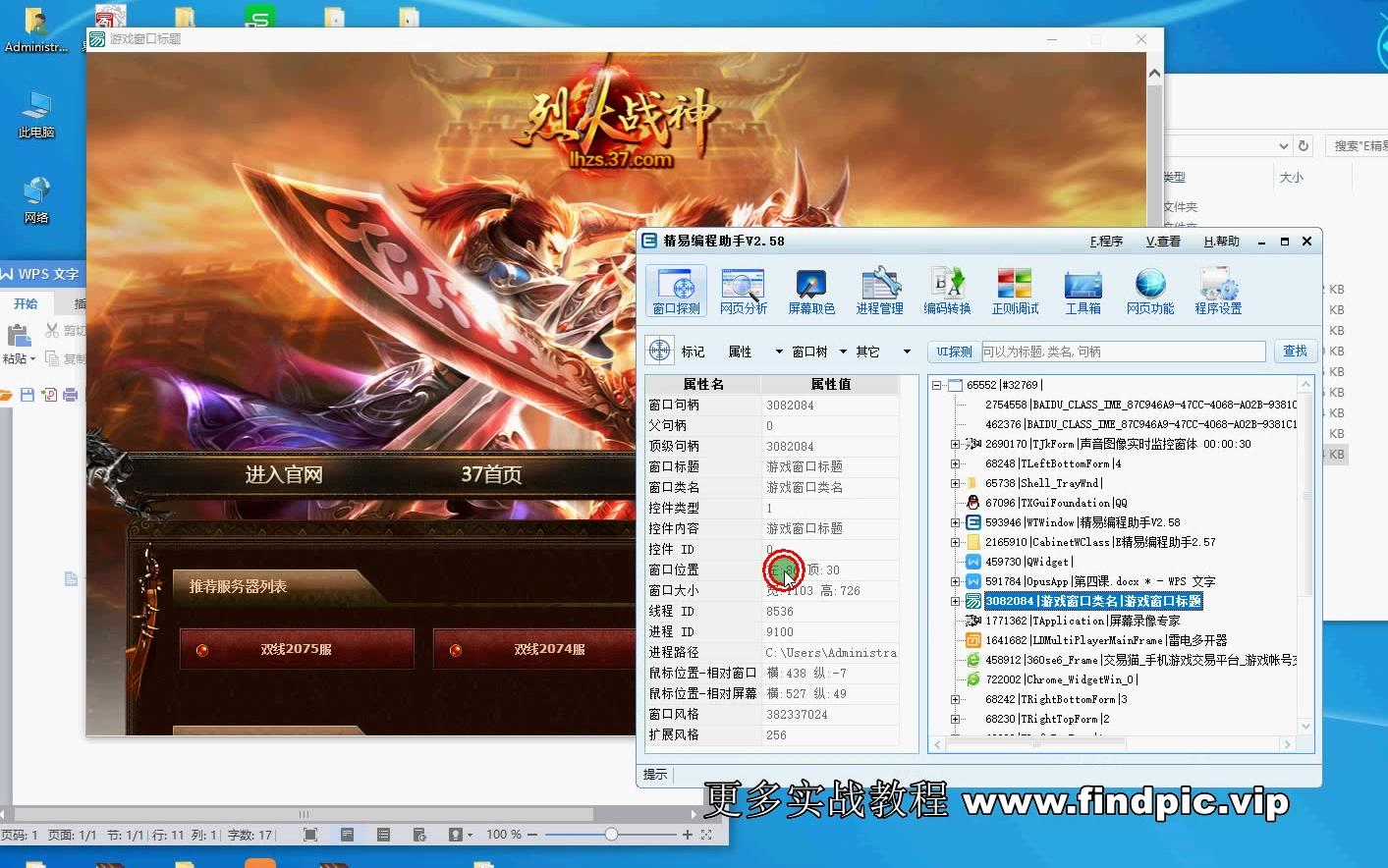Viewport: 1388px width, 868px height.
Task: Click the 标记 label in the toolbar
Action: (x=693, y=352)
